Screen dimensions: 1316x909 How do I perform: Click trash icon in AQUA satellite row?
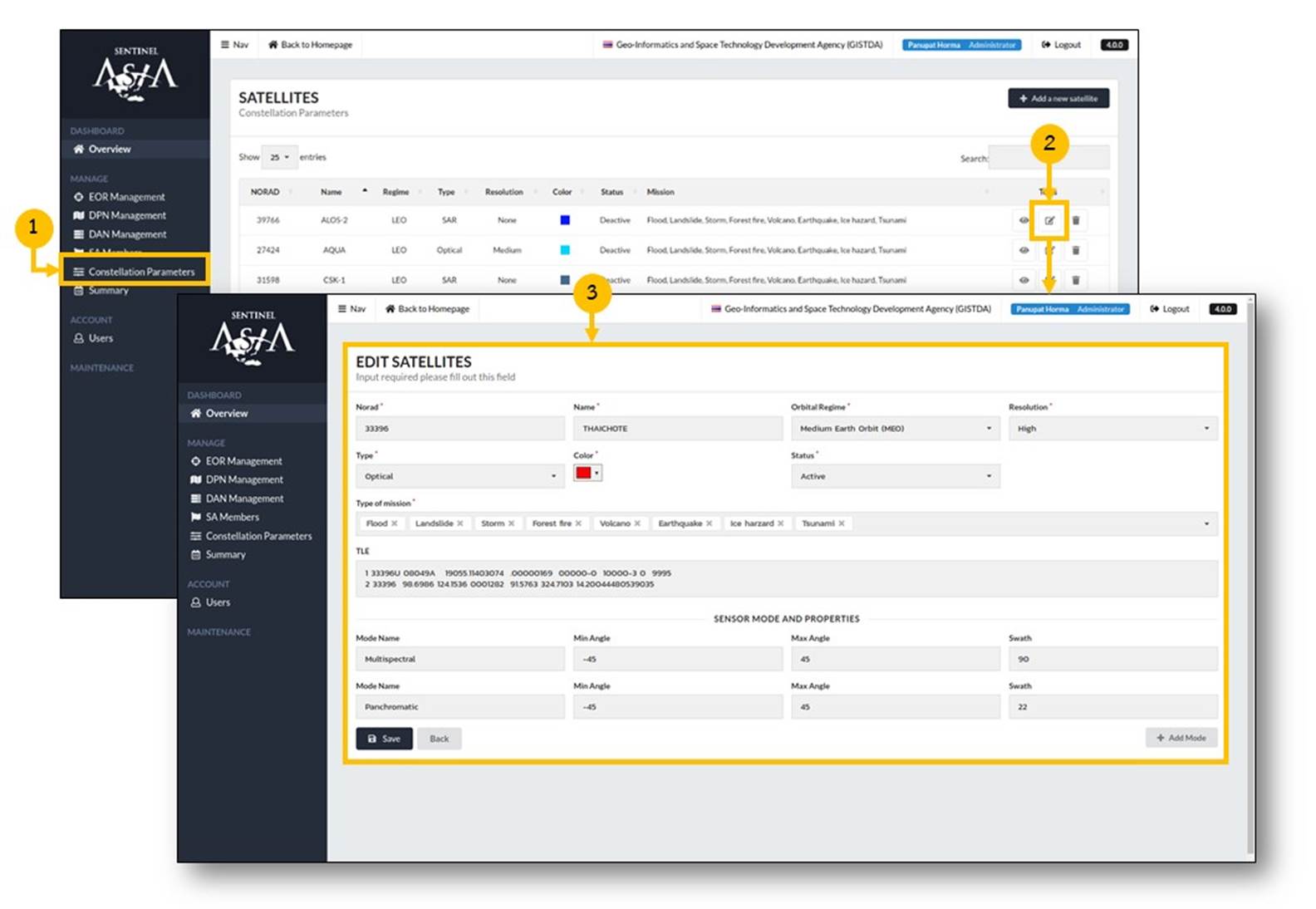pyautogui.click(x=1076, y=250)
